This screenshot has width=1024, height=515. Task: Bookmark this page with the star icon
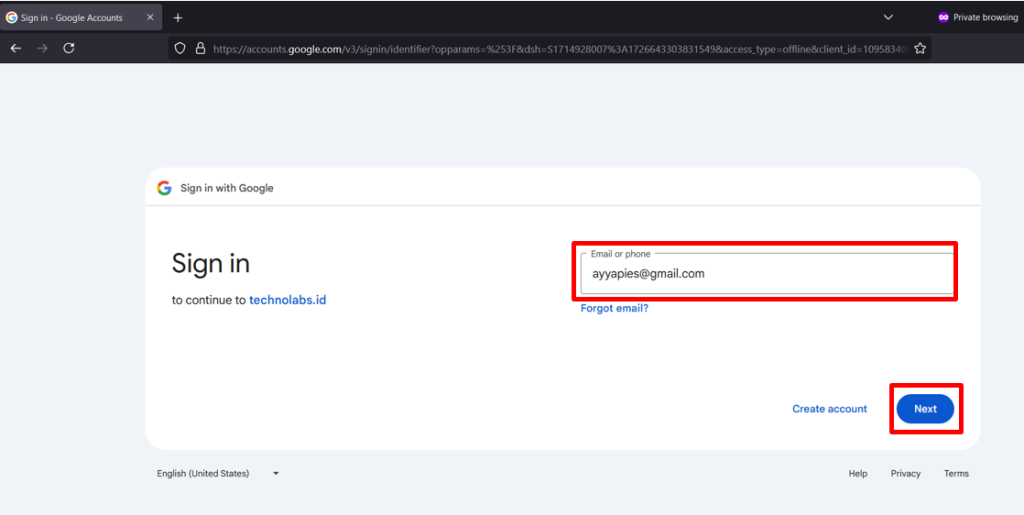coord(920,48)
